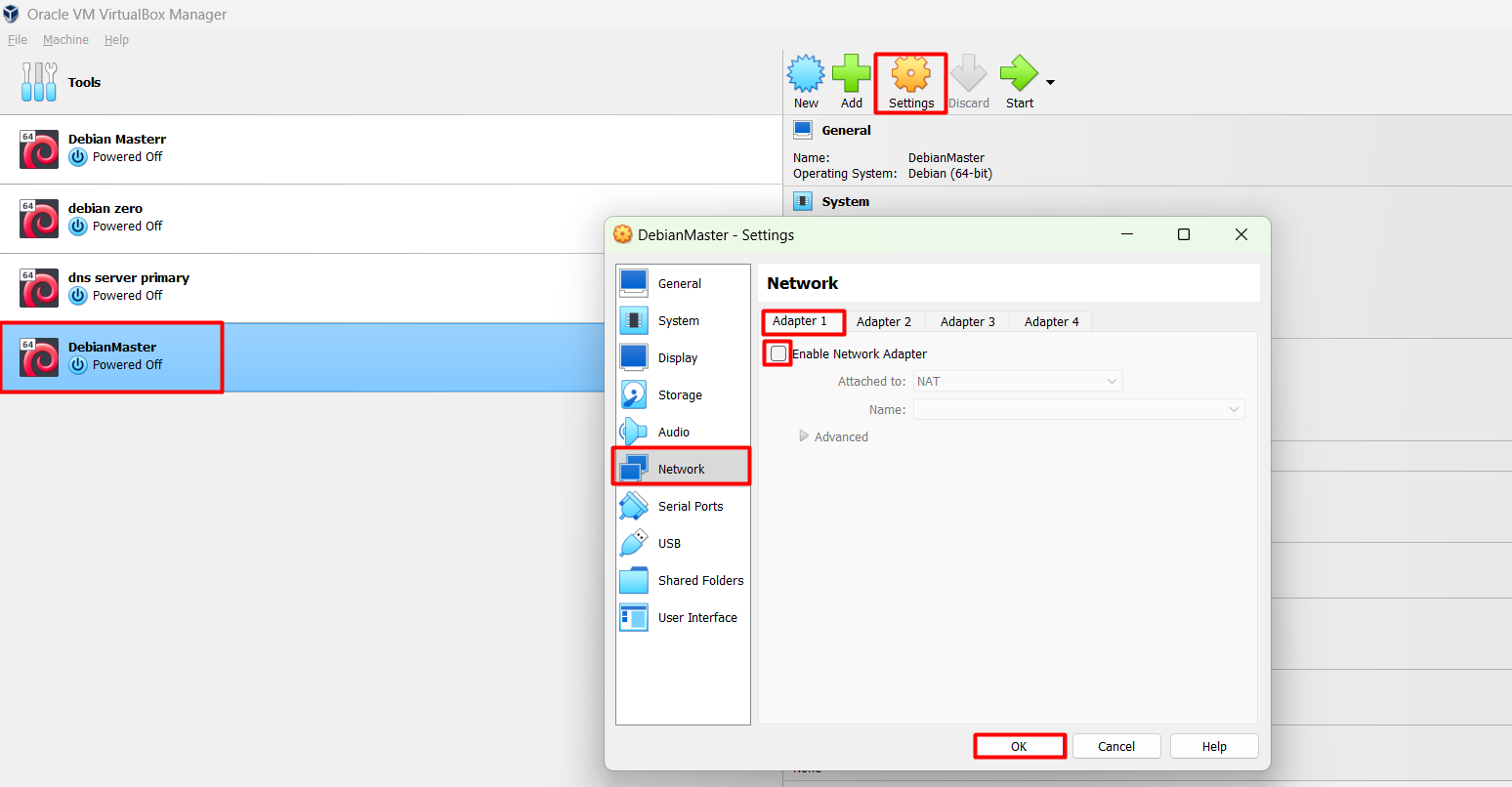The image size is (1512, 787).
Task: Tick the Enable Network Adapter checkbox
Action: [778, 353]
